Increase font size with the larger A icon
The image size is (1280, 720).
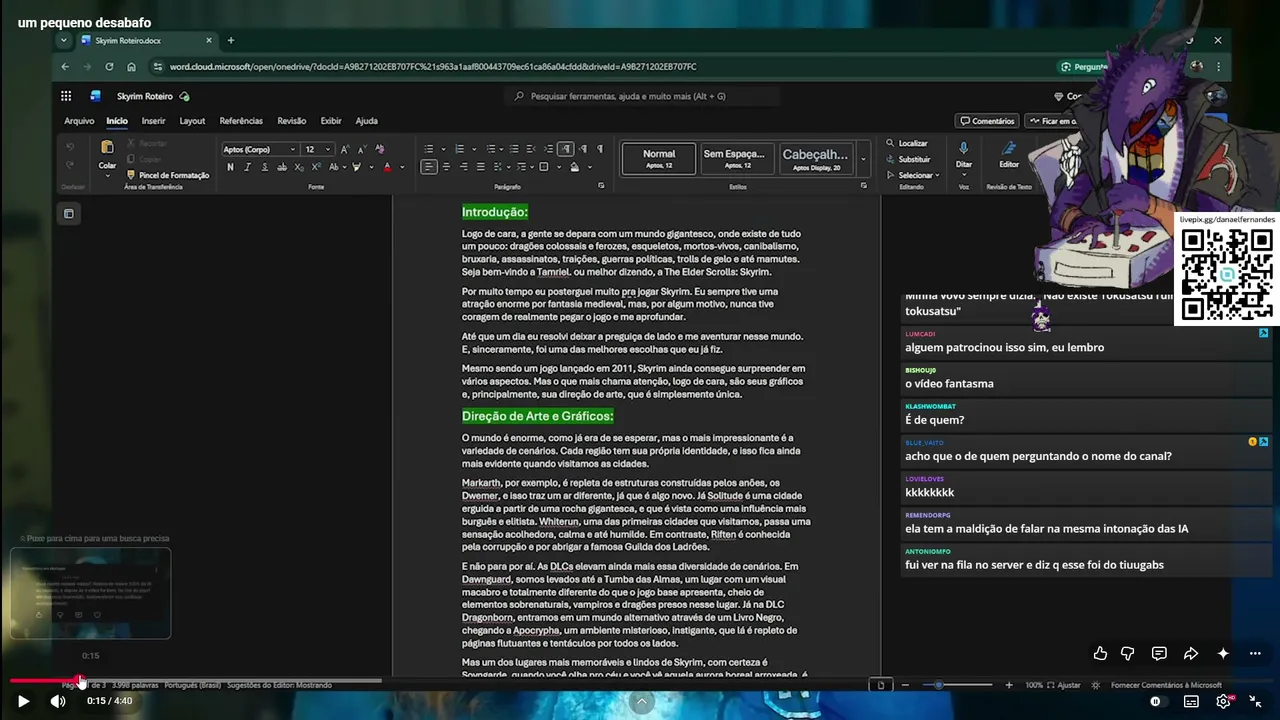pyautogui.click(x=345, y=149)
